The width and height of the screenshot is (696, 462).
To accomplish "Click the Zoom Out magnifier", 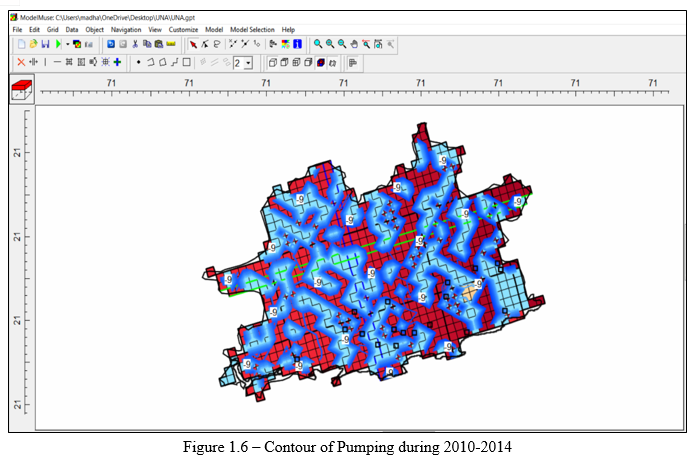I will coord(342,44).
